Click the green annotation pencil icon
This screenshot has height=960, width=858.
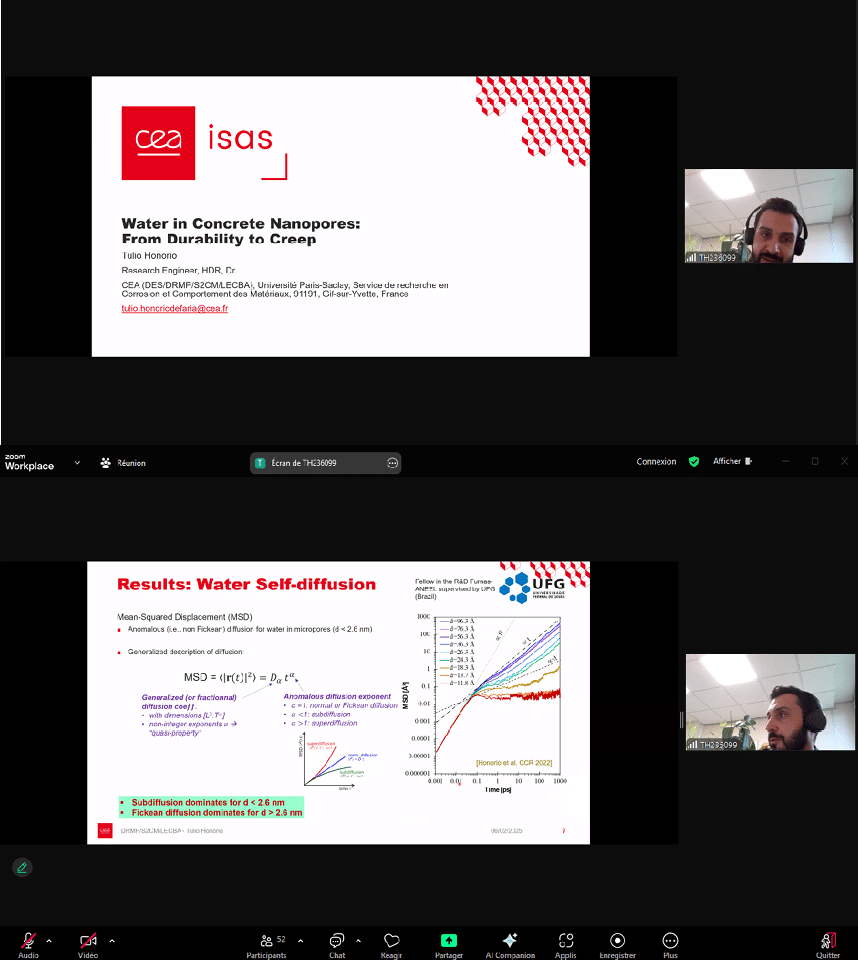(22, 868)
